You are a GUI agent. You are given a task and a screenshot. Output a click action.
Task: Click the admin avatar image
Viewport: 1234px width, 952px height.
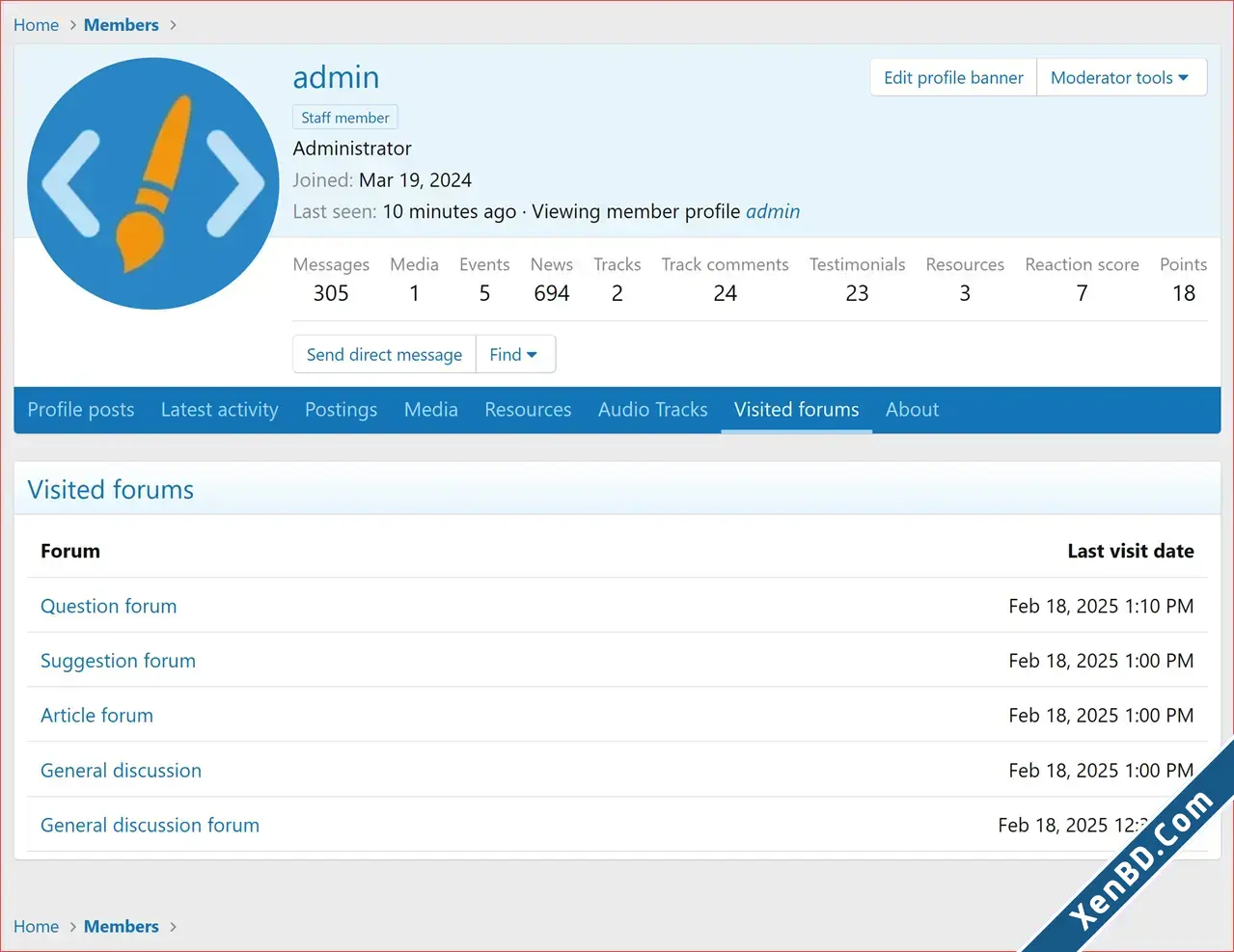click(152, 183)
